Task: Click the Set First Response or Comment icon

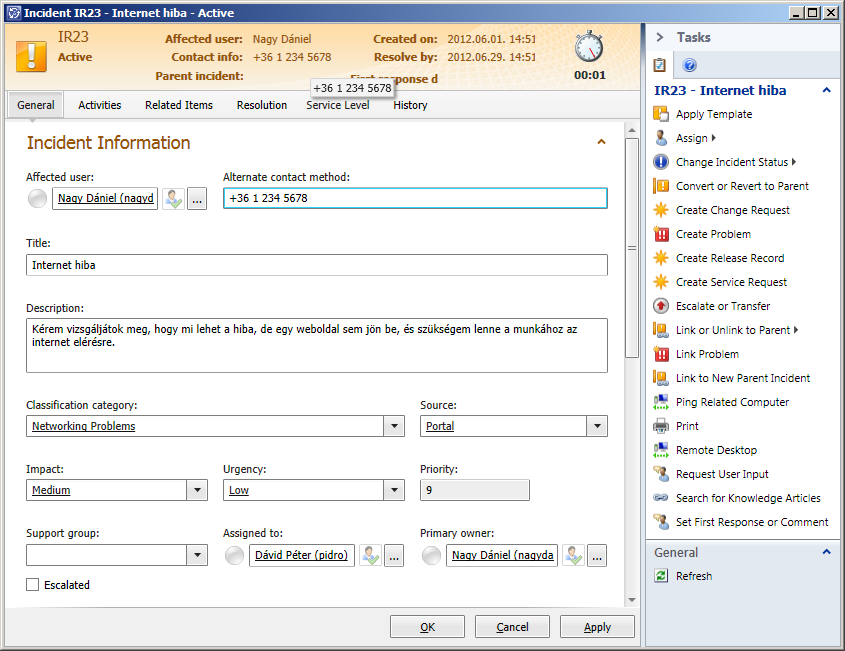Action: pyautogui.click(x=661, y=522)
